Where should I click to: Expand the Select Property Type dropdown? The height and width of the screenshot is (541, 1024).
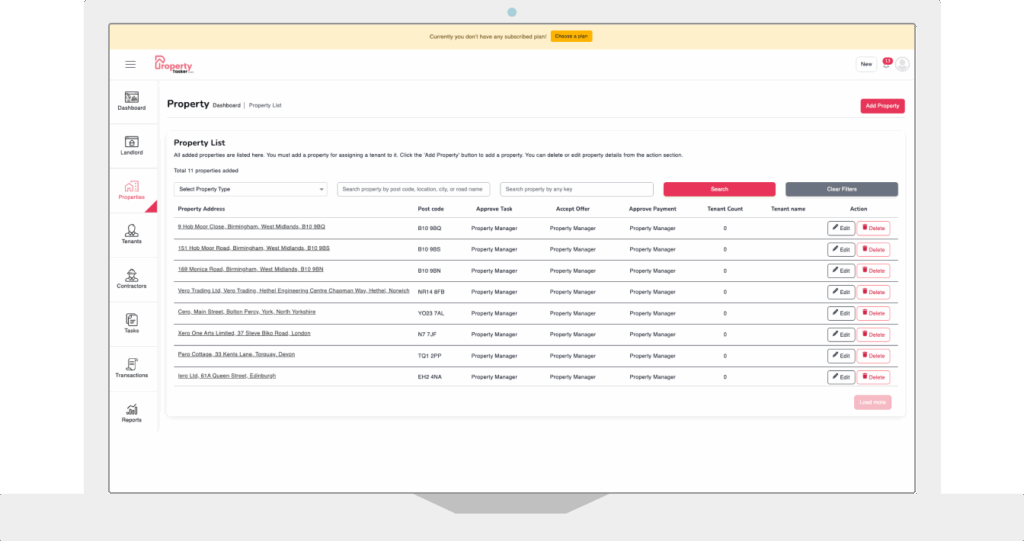pyautogui.click(x=250, y=189)
